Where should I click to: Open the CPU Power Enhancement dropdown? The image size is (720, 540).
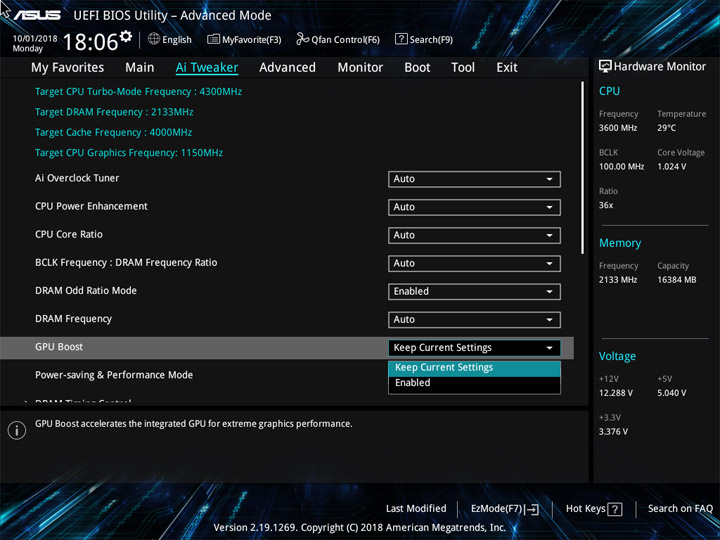(x=474, y=207)
